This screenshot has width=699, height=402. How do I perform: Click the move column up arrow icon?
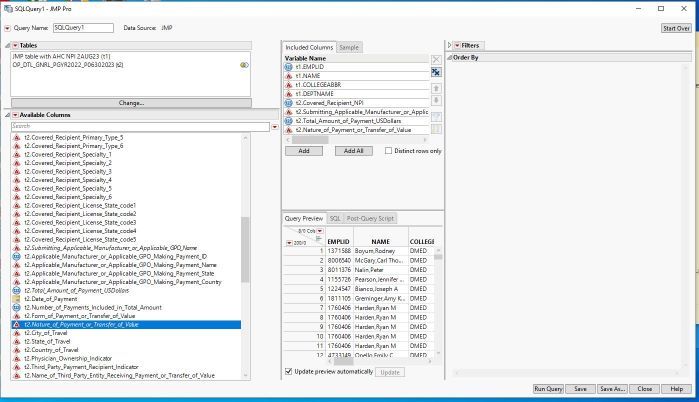(x=436, y=88)
